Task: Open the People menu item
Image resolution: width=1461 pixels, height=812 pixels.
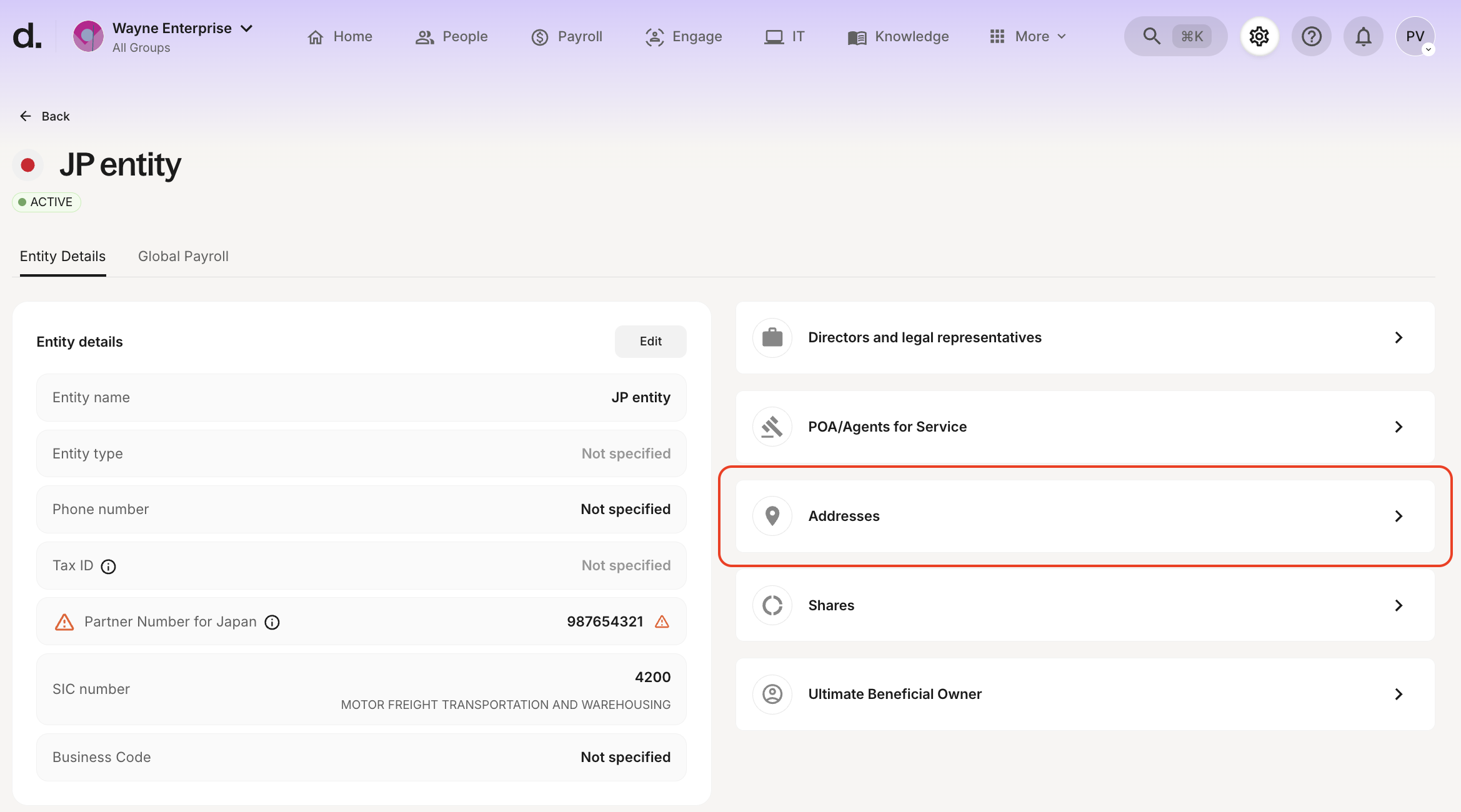Action: (452, 37)
